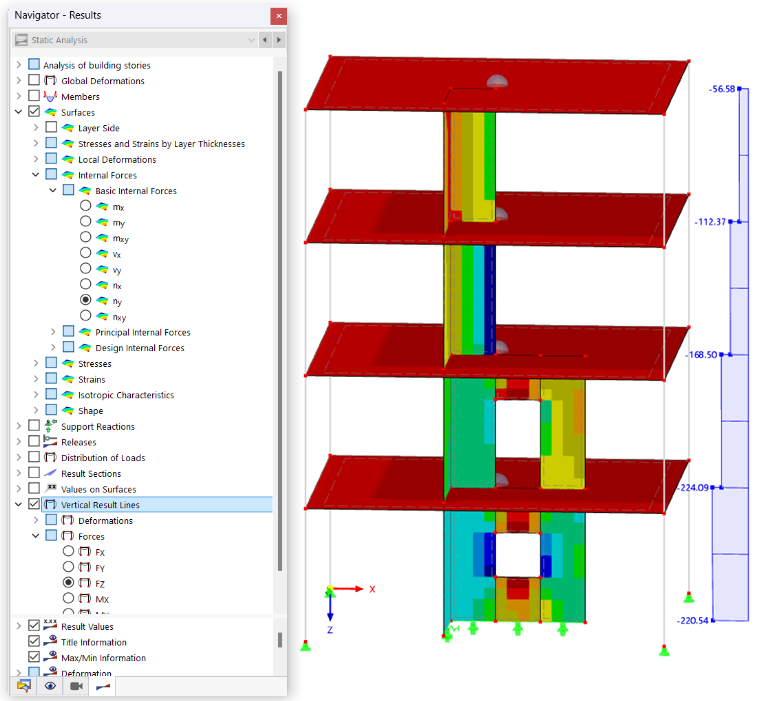Click the Isotropic Characteristics icon

[x=67, y=395]
